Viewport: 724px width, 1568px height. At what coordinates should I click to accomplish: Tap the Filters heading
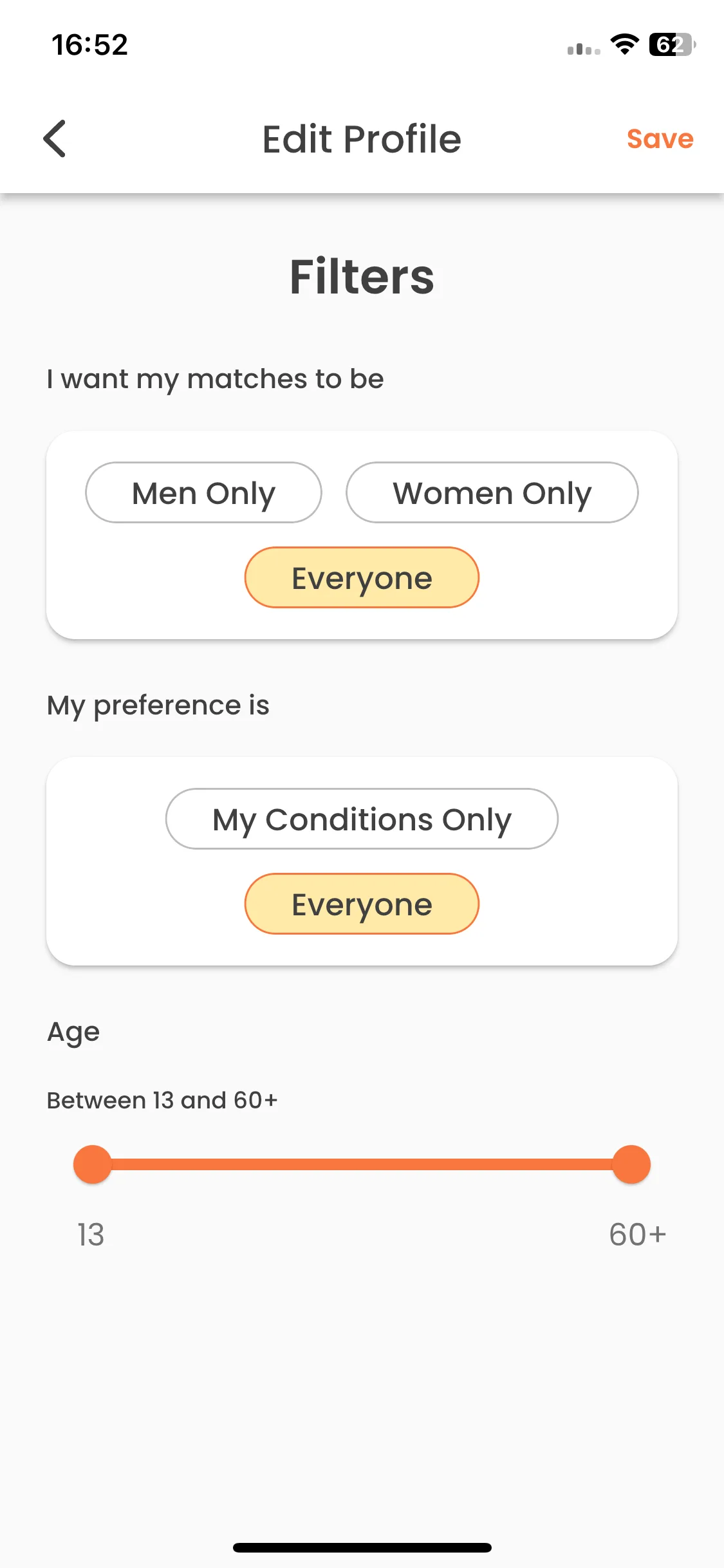pyautogui.click(x=362, y=277)
